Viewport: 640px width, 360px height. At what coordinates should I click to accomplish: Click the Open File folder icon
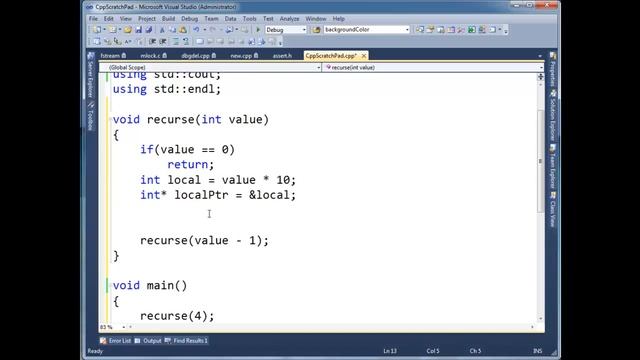point(128,30)
